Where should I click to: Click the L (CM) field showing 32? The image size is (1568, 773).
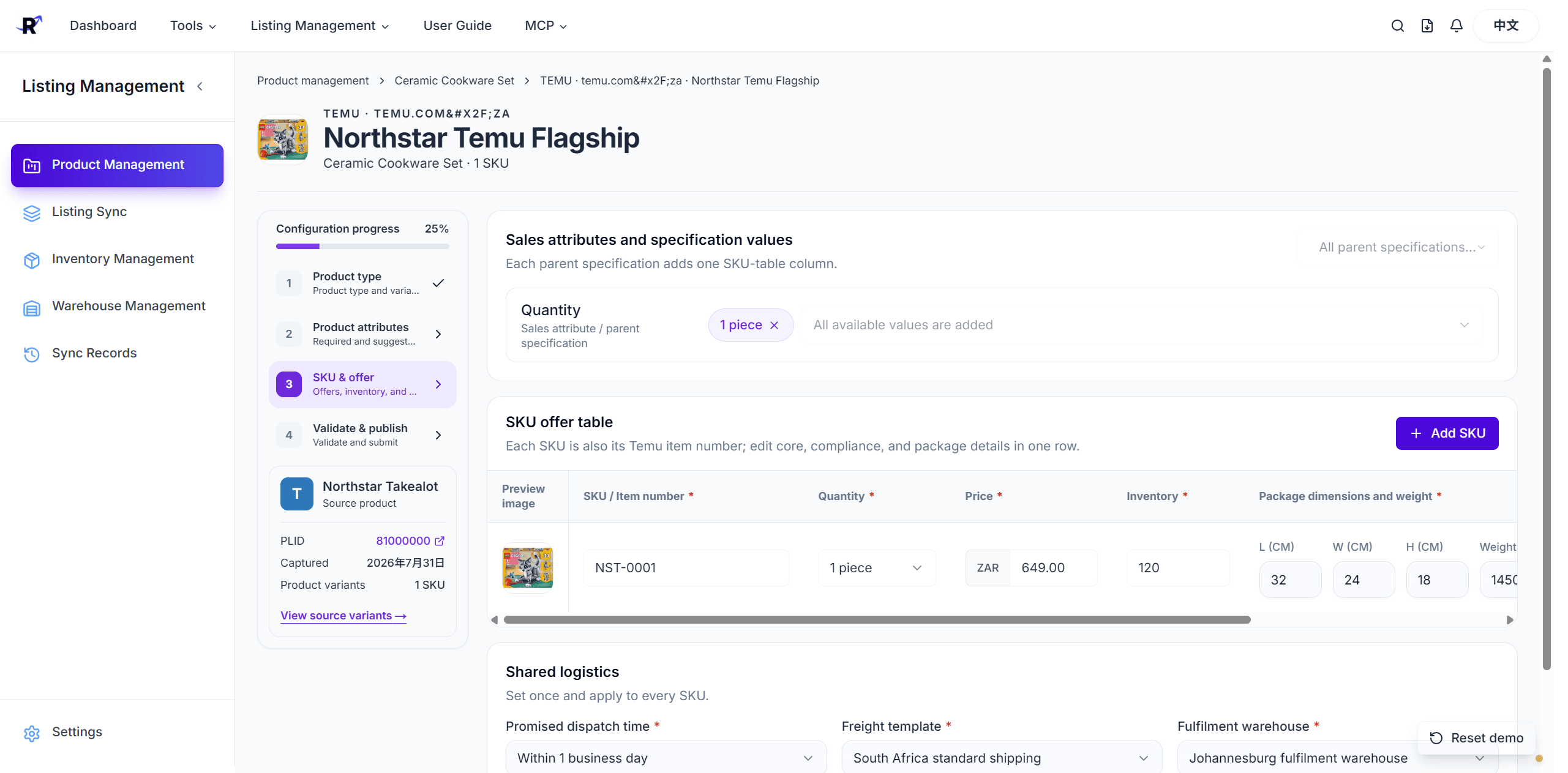point(1290,580)
